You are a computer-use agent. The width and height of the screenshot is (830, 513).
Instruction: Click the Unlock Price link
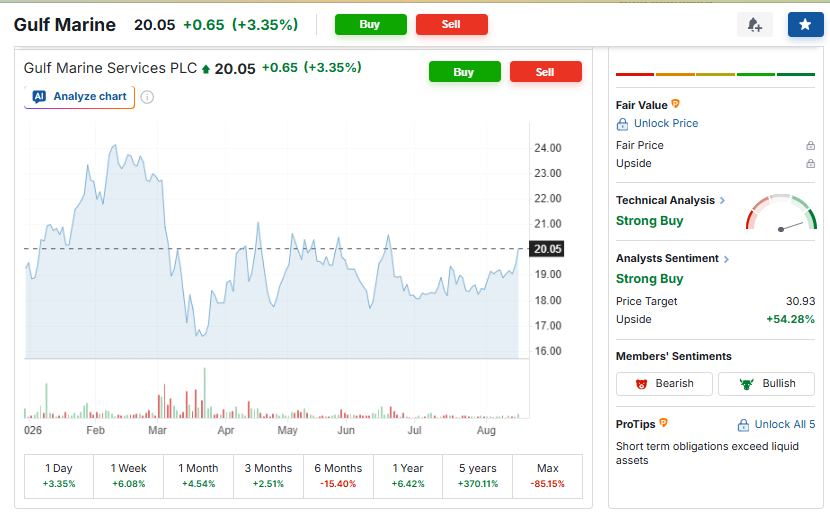coord(666,123)
